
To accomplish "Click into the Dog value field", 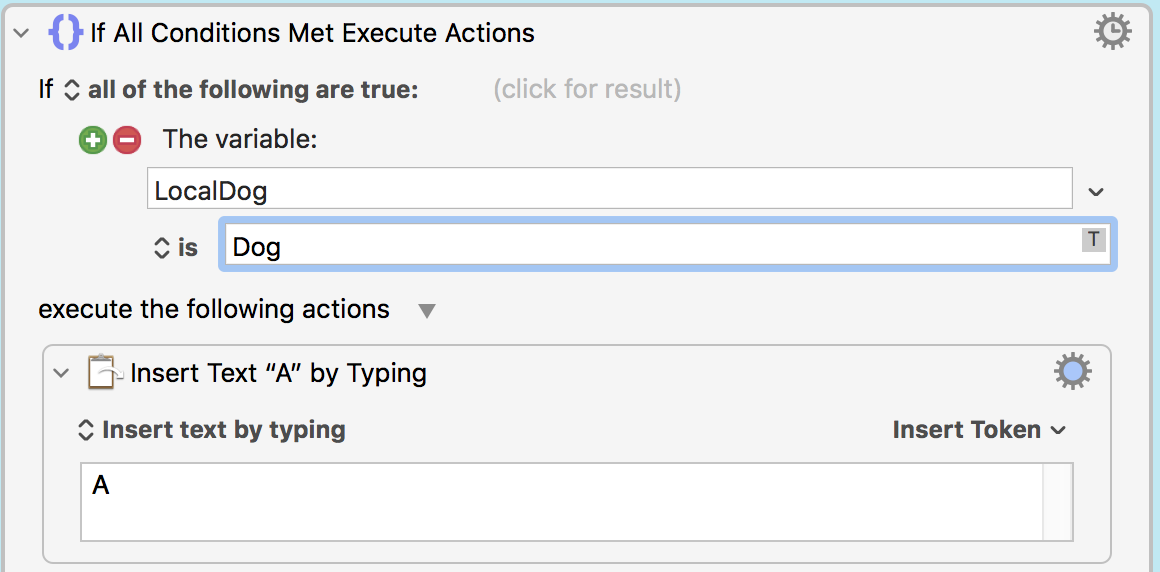I will 668,243.
